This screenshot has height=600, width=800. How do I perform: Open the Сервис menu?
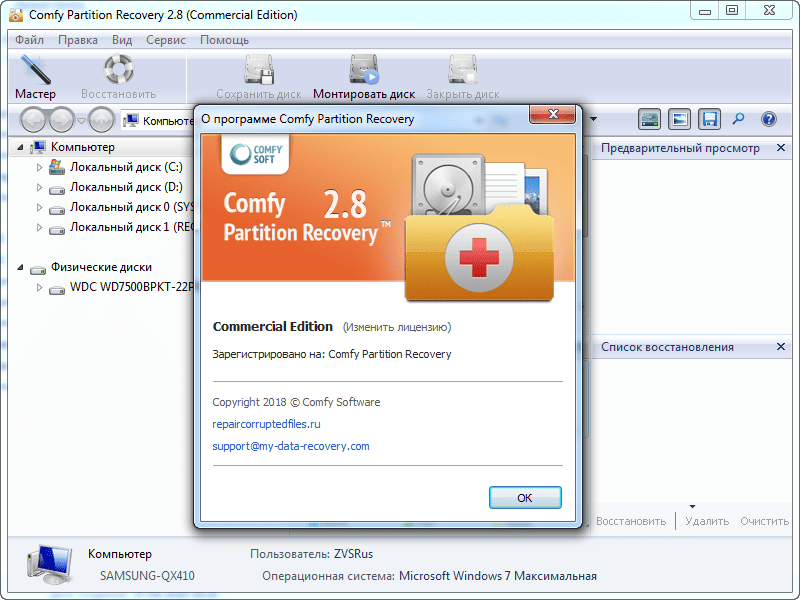click(166, 40)
